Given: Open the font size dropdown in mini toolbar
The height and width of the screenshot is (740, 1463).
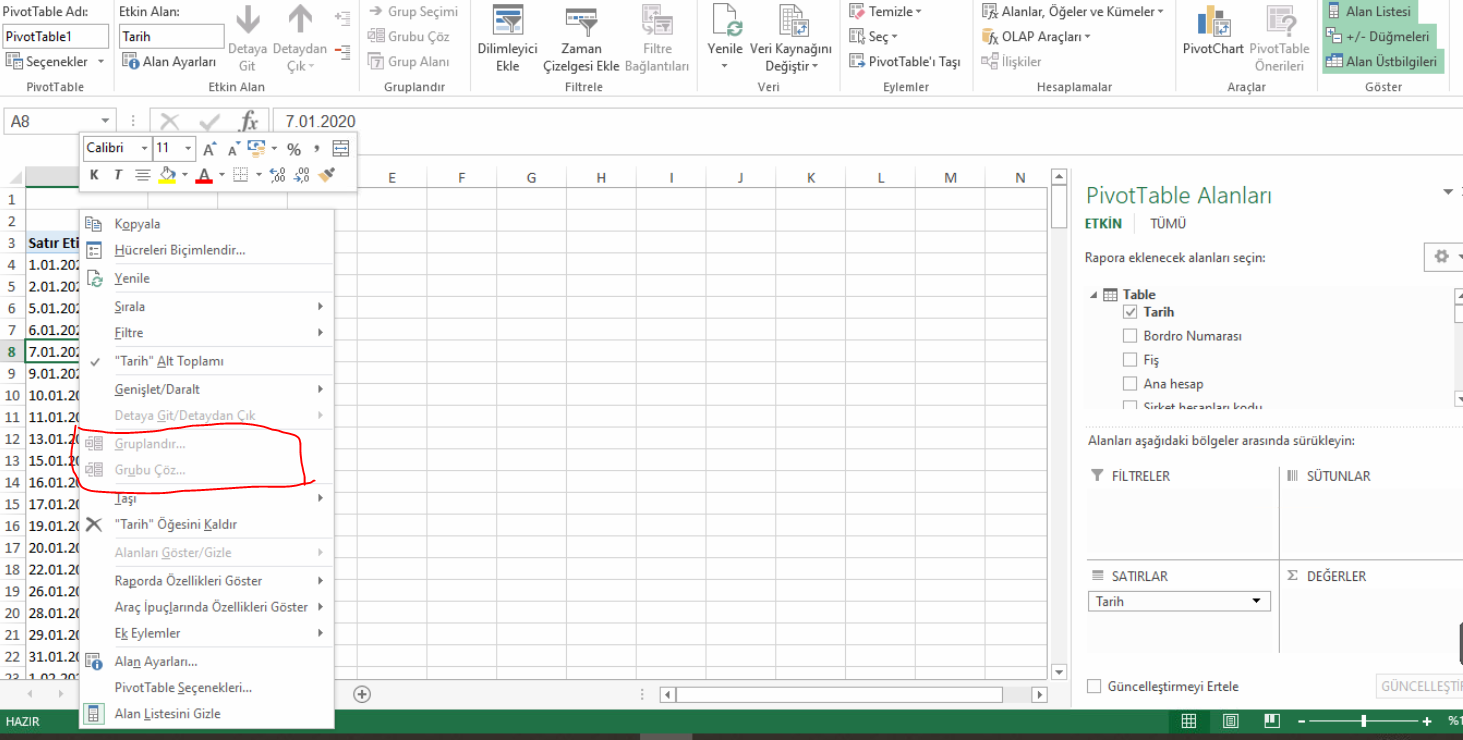Looking at the screenshot, I should (x=186, y=147).
